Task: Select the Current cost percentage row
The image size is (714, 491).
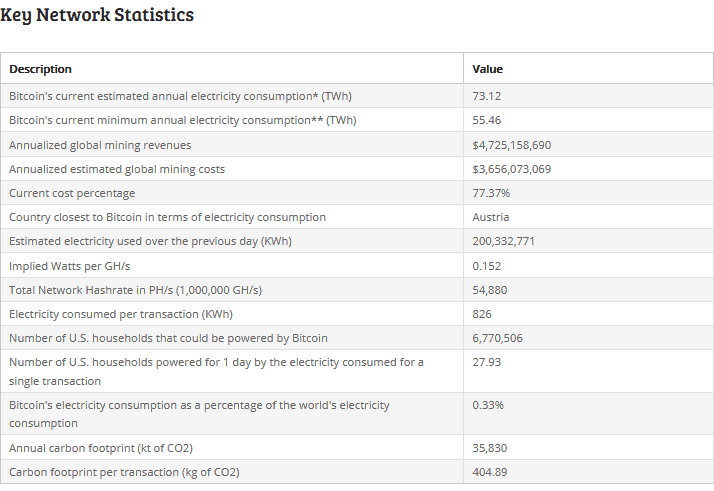Action: [357, 193]
